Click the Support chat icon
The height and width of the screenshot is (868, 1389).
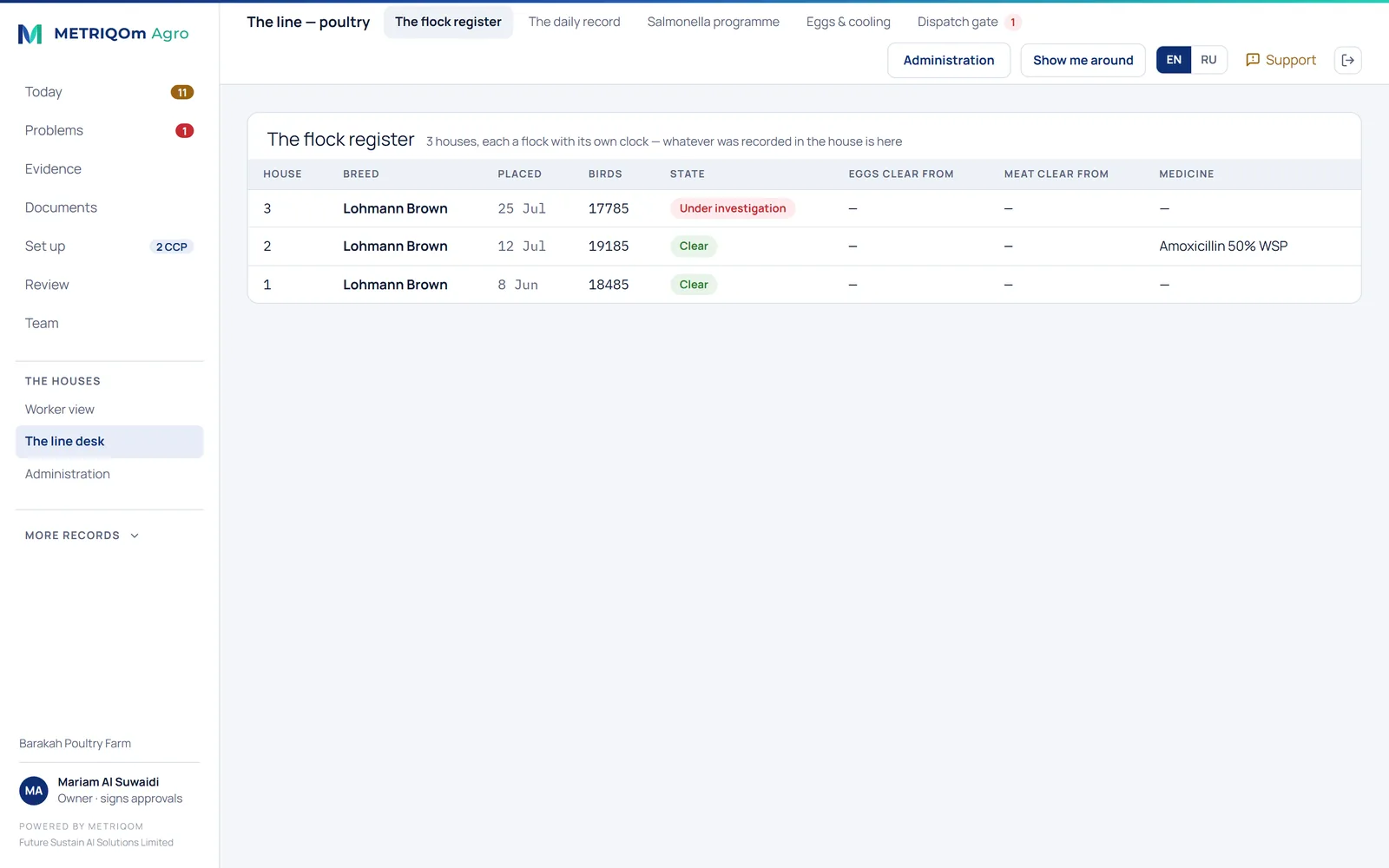(1253, 60)
